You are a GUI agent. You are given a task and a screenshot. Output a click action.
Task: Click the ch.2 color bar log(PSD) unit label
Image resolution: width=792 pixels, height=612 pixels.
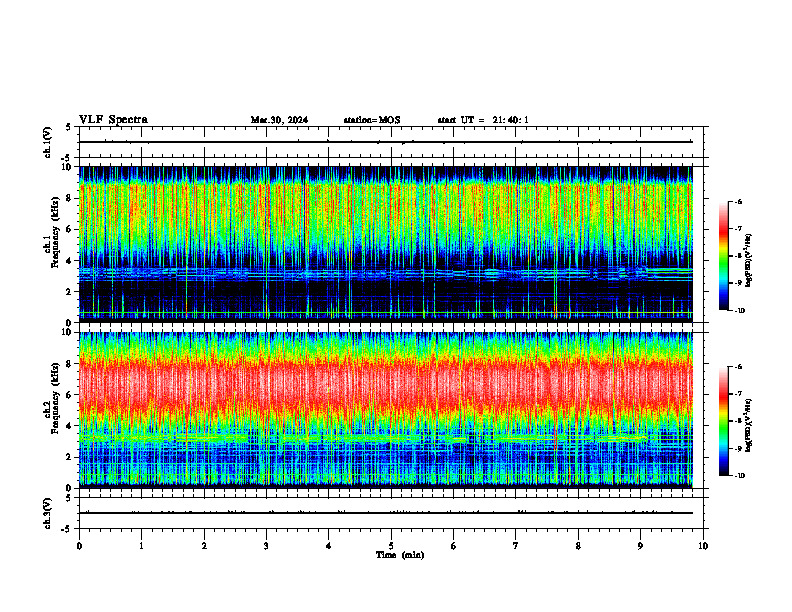(750, 425)
